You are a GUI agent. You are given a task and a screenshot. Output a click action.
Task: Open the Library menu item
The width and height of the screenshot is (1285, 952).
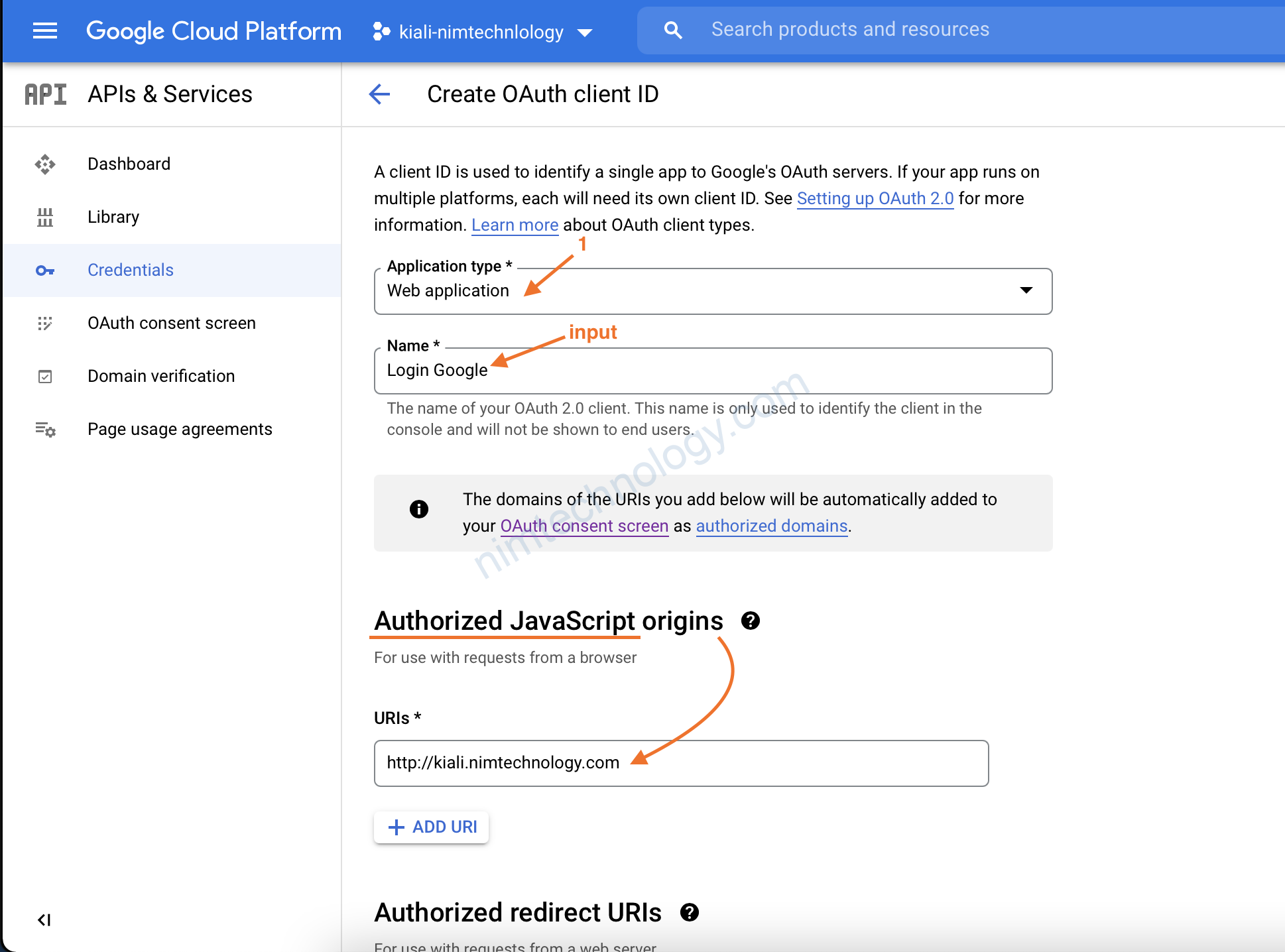[172, 217]
